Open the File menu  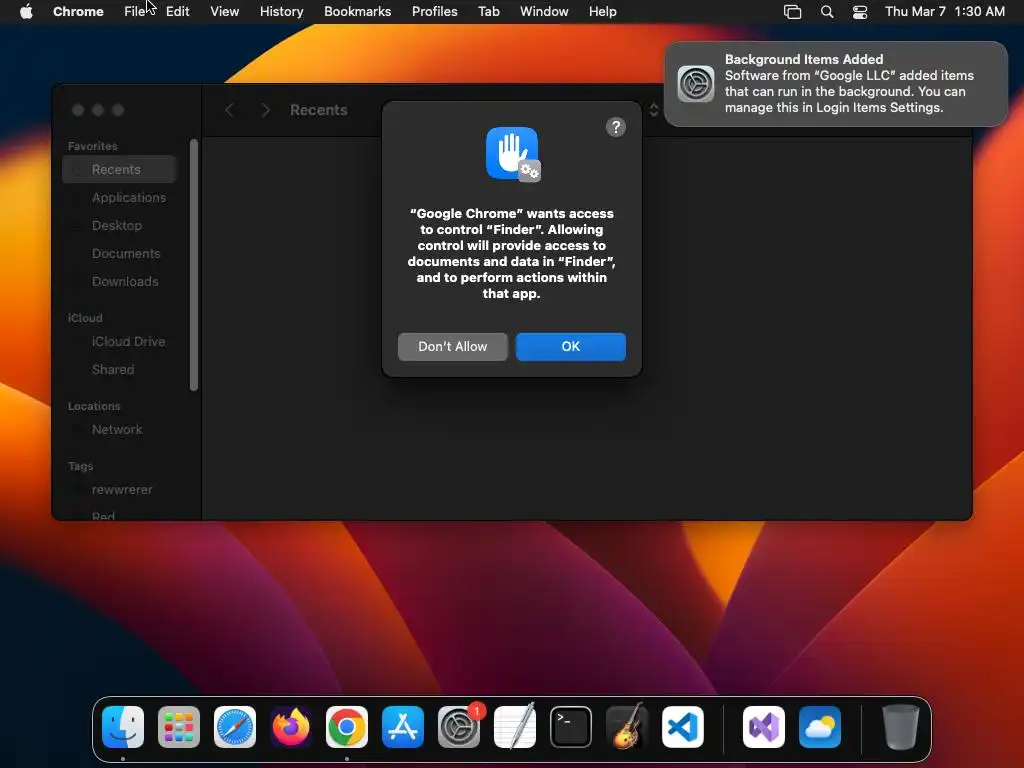pos(135,12)
